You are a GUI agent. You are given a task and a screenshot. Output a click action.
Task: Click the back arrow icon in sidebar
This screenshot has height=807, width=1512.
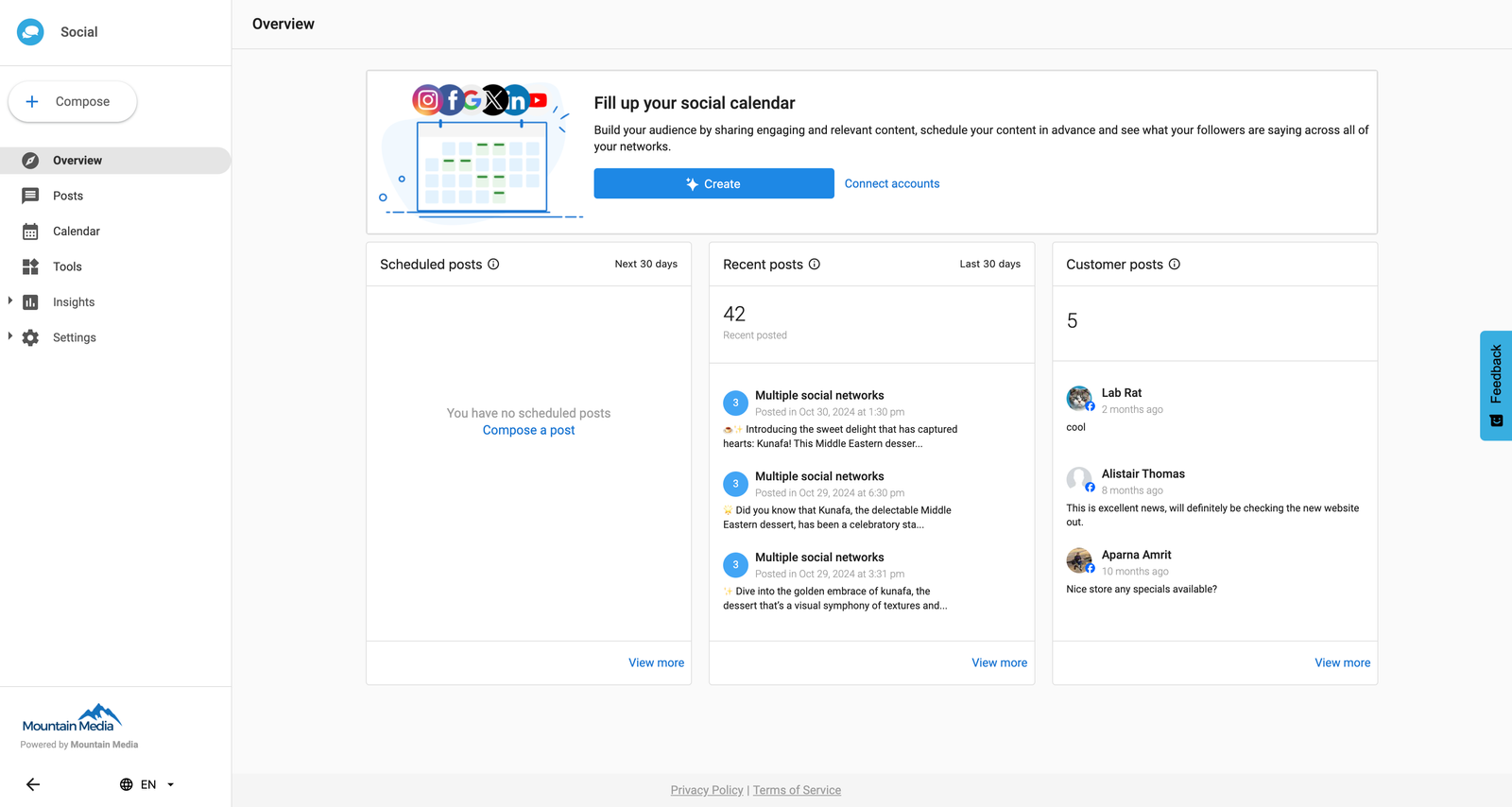click(33, 784)
